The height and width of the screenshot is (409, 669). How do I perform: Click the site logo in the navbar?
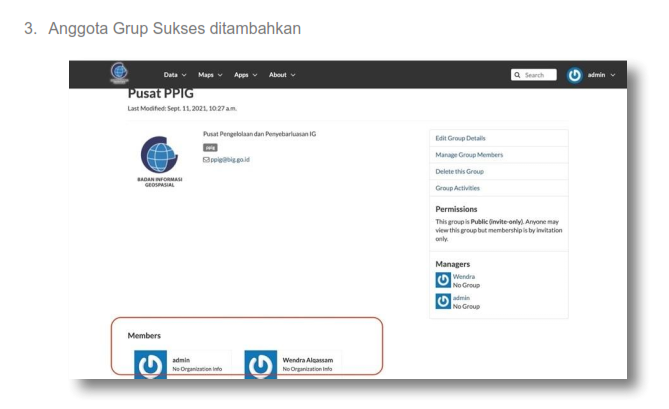[120, 73]
